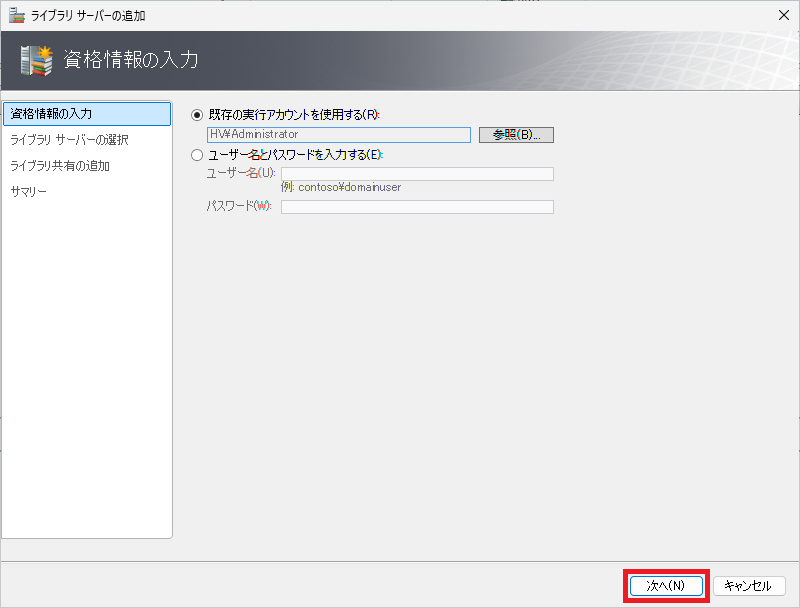
Task: Click the 参照(B)... browse button
Action: tap(516, 135)
